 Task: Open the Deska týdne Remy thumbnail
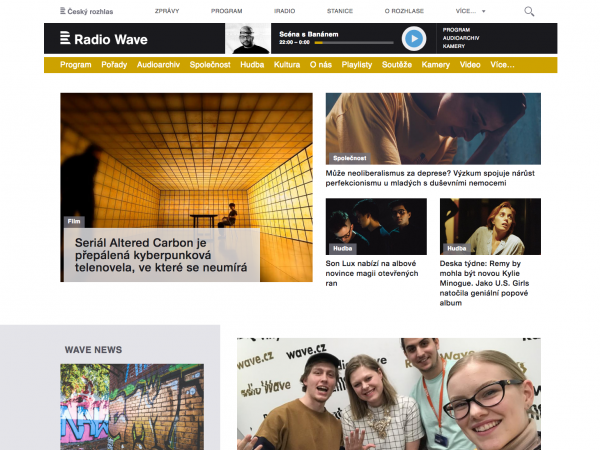(x=490, y=227)
